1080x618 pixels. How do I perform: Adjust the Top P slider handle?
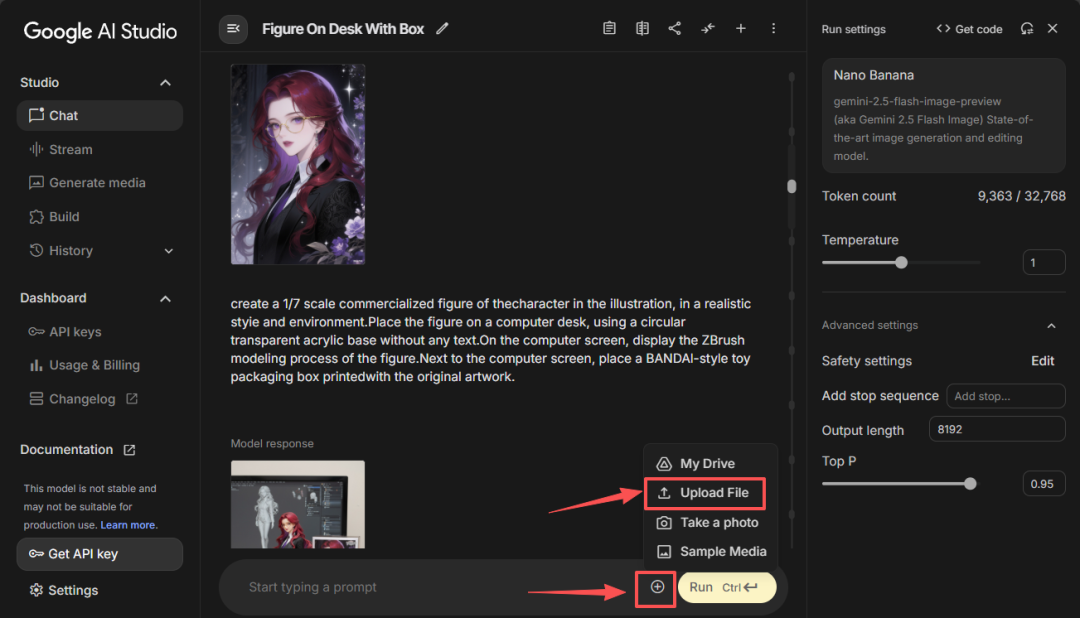[x=970, y=484]
